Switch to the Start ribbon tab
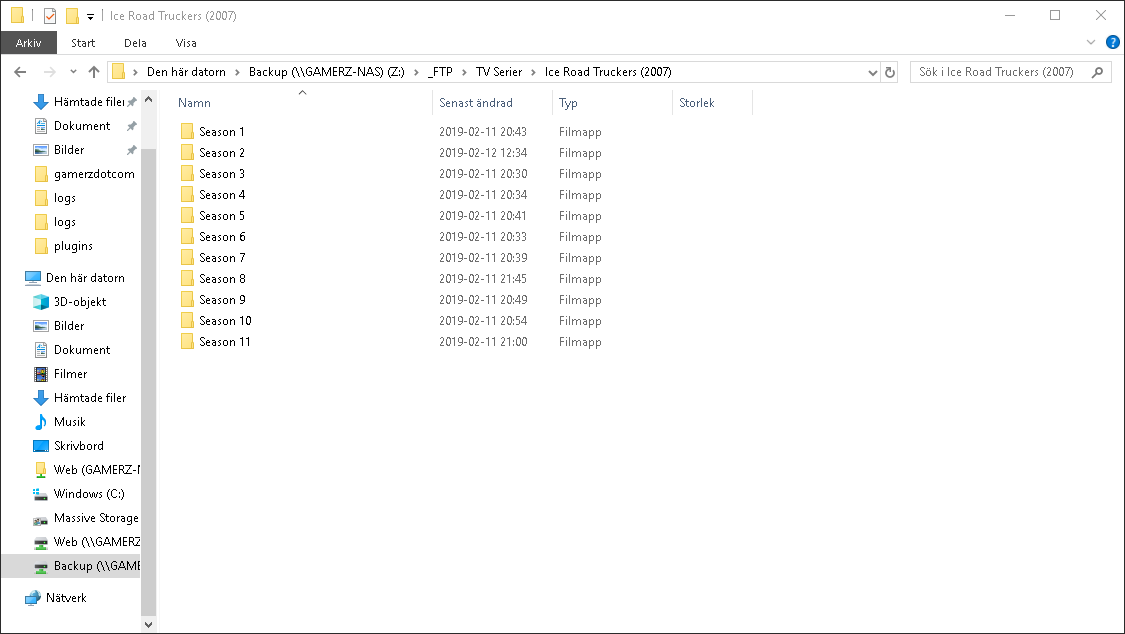Screen dimensions: 1125x634 coord(83,43)
